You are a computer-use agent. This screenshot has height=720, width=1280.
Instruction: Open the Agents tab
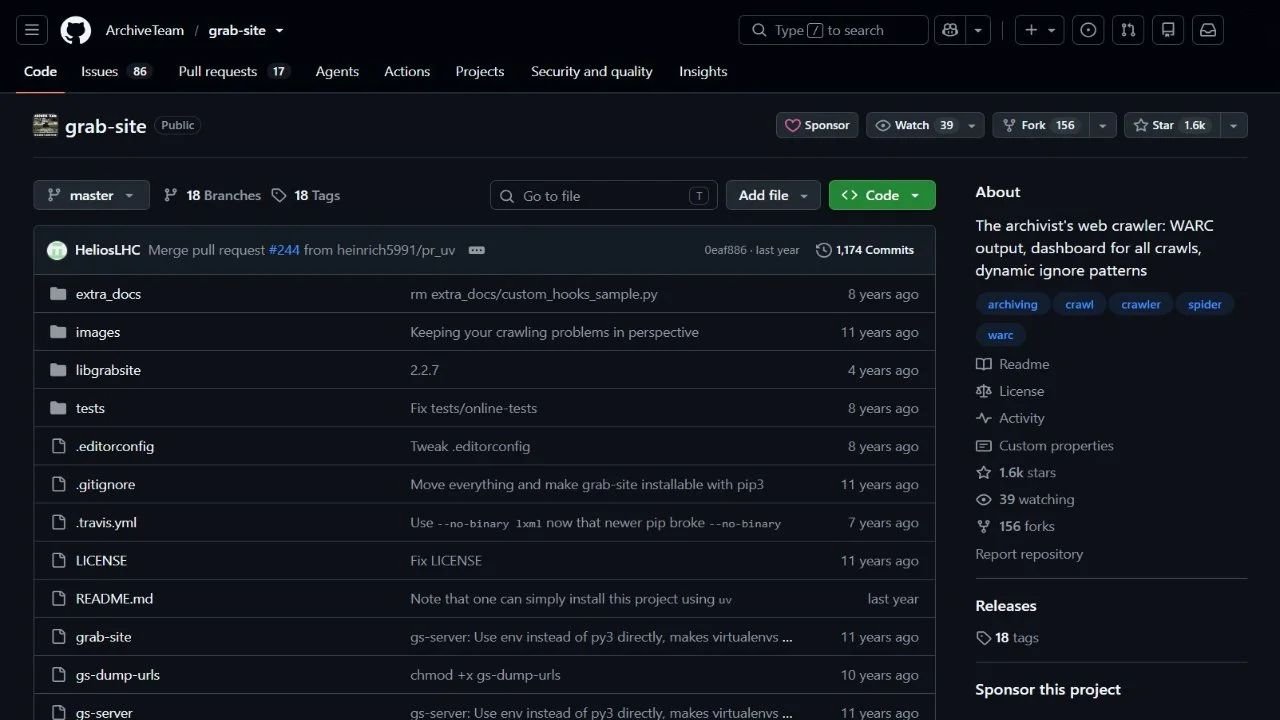[337, 71]
